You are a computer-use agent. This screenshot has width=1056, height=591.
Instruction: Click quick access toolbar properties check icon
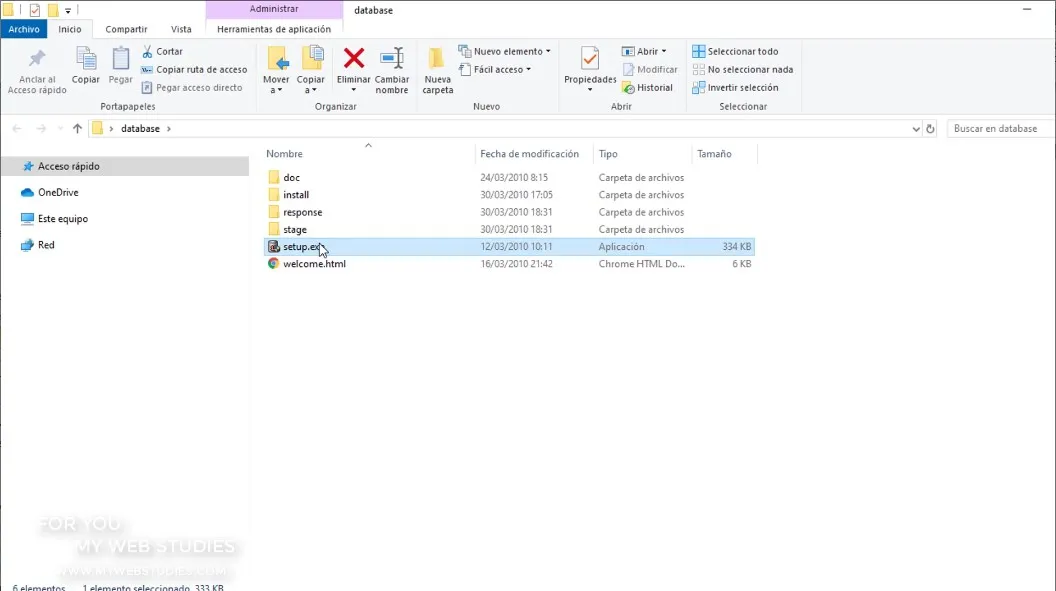coord(35,10)
